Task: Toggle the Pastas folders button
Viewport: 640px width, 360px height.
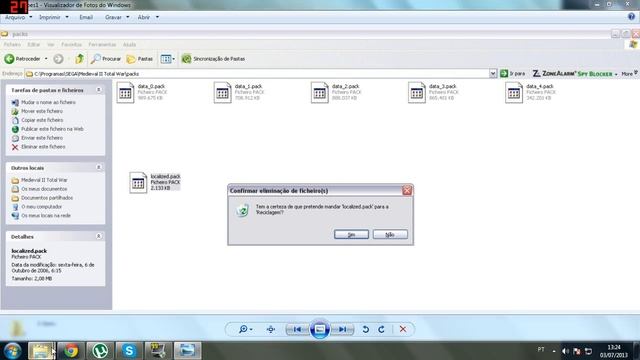Action: point(140,59)
